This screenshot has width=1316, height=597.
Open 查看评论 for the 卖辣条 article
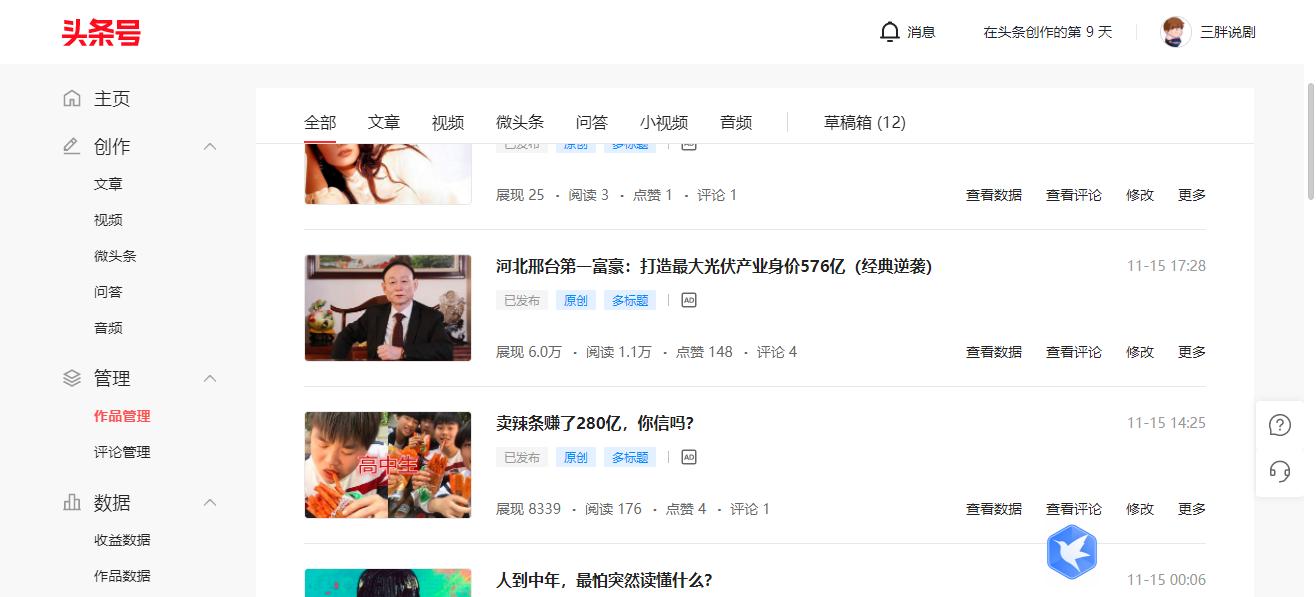pyautogui.click(x=1073, y=508)
